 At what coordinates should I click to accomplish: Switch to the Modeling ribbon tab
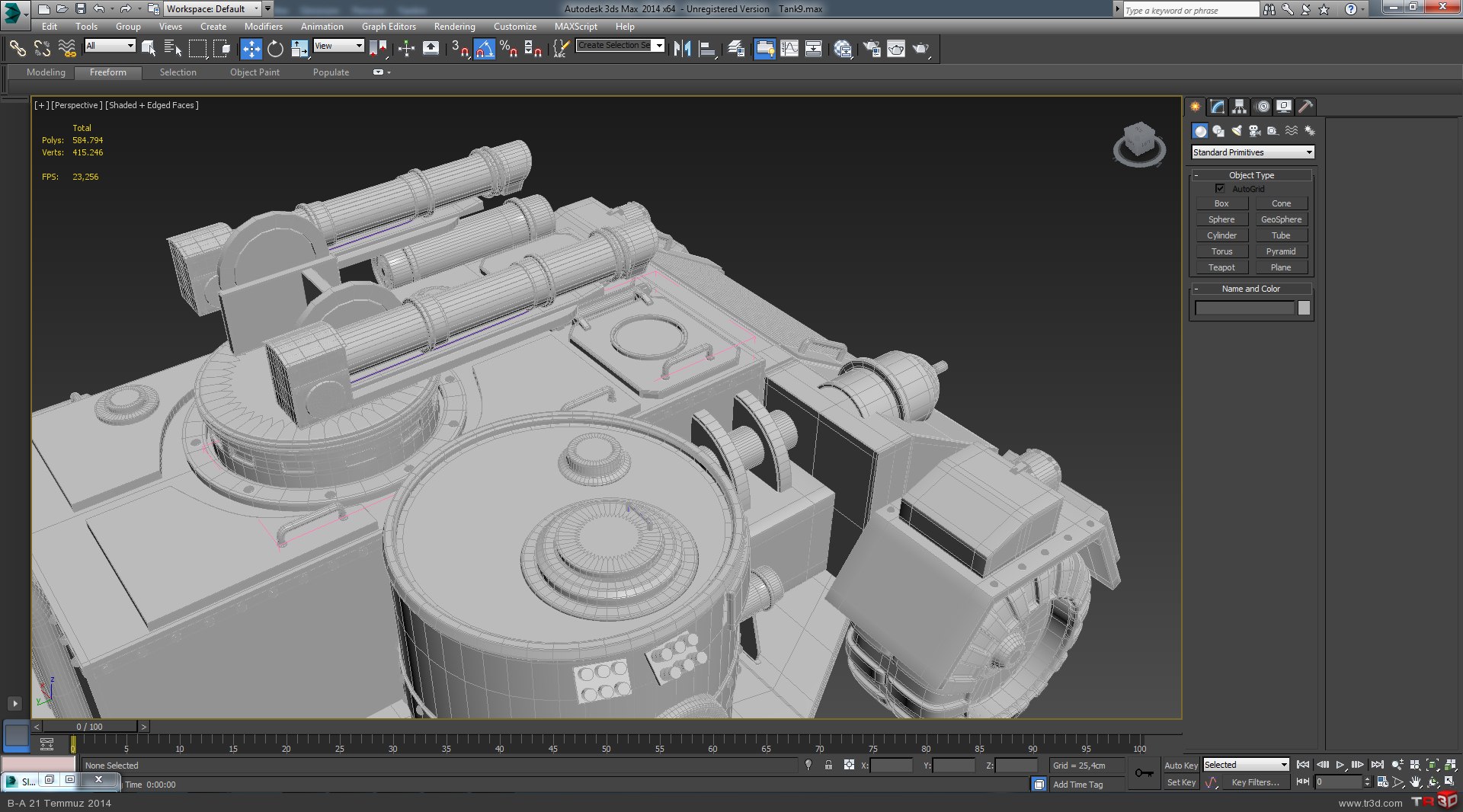[46, 72]
